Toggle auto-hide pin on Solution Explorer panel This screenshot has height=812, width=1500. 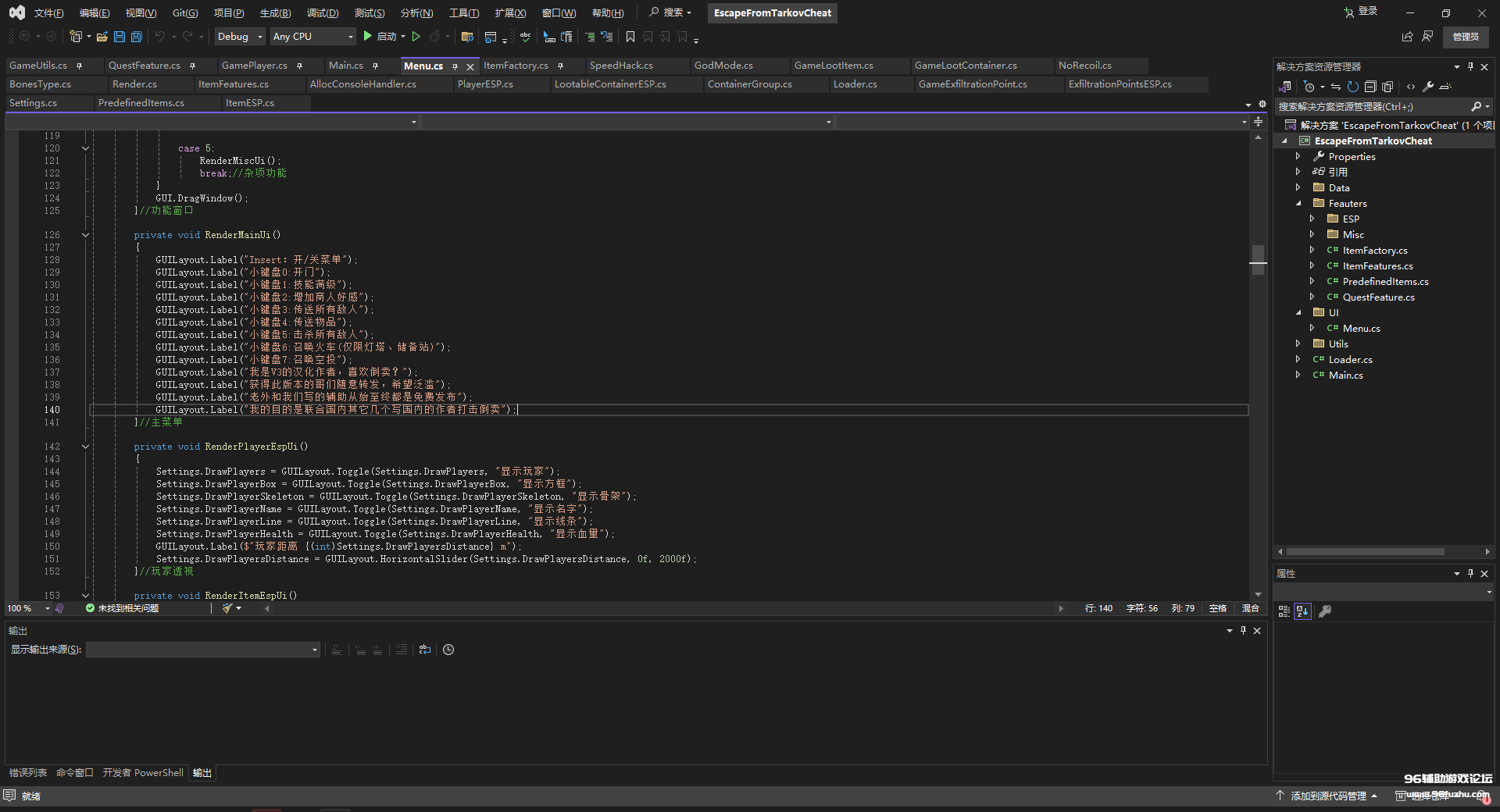1470,66
